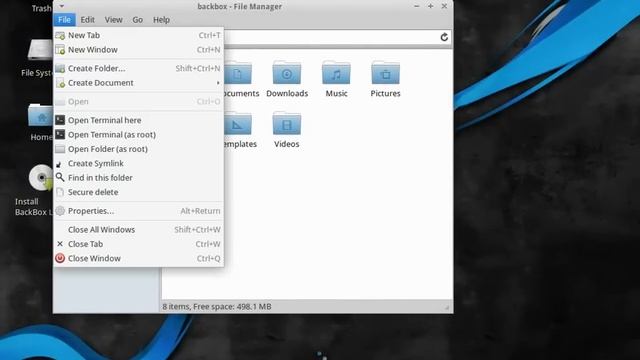Open the Go menu
The height and width of the screenshot is (360, 640).
[138, 20]
